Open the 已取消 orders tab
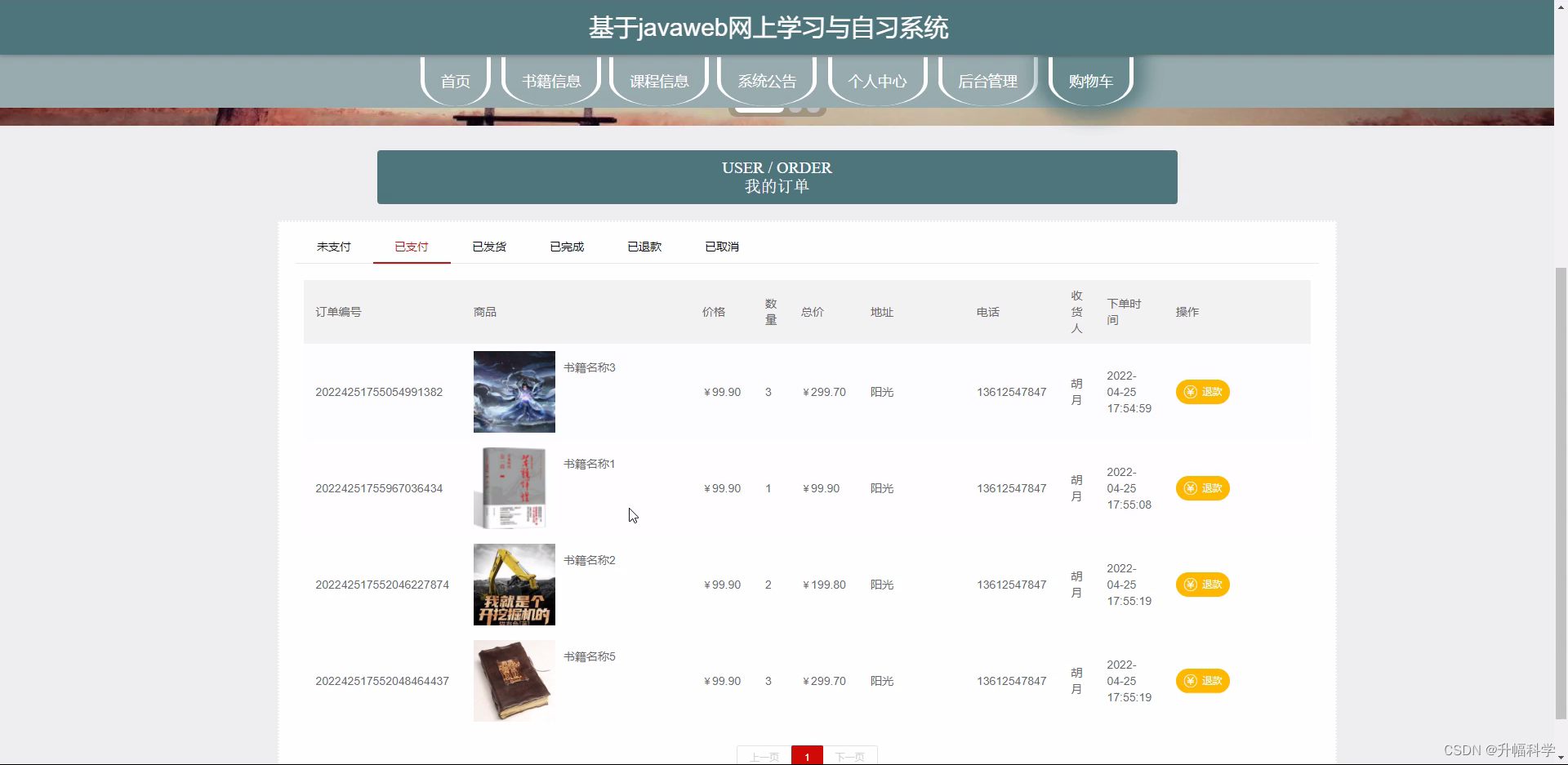 [721, 246]
